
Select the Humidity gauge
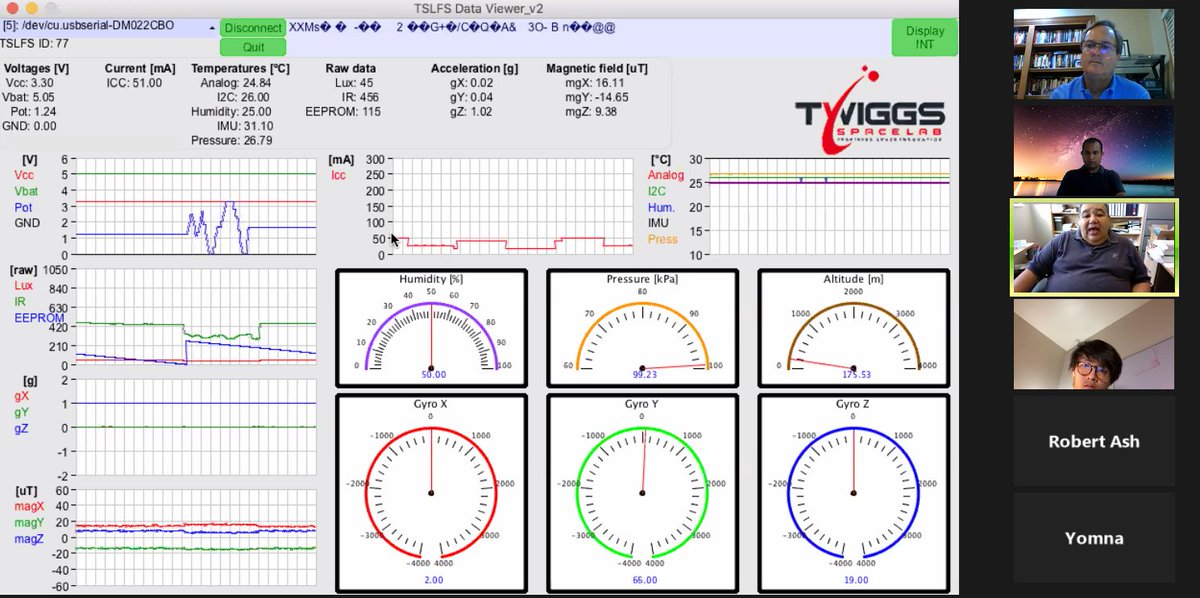[431, 328]
